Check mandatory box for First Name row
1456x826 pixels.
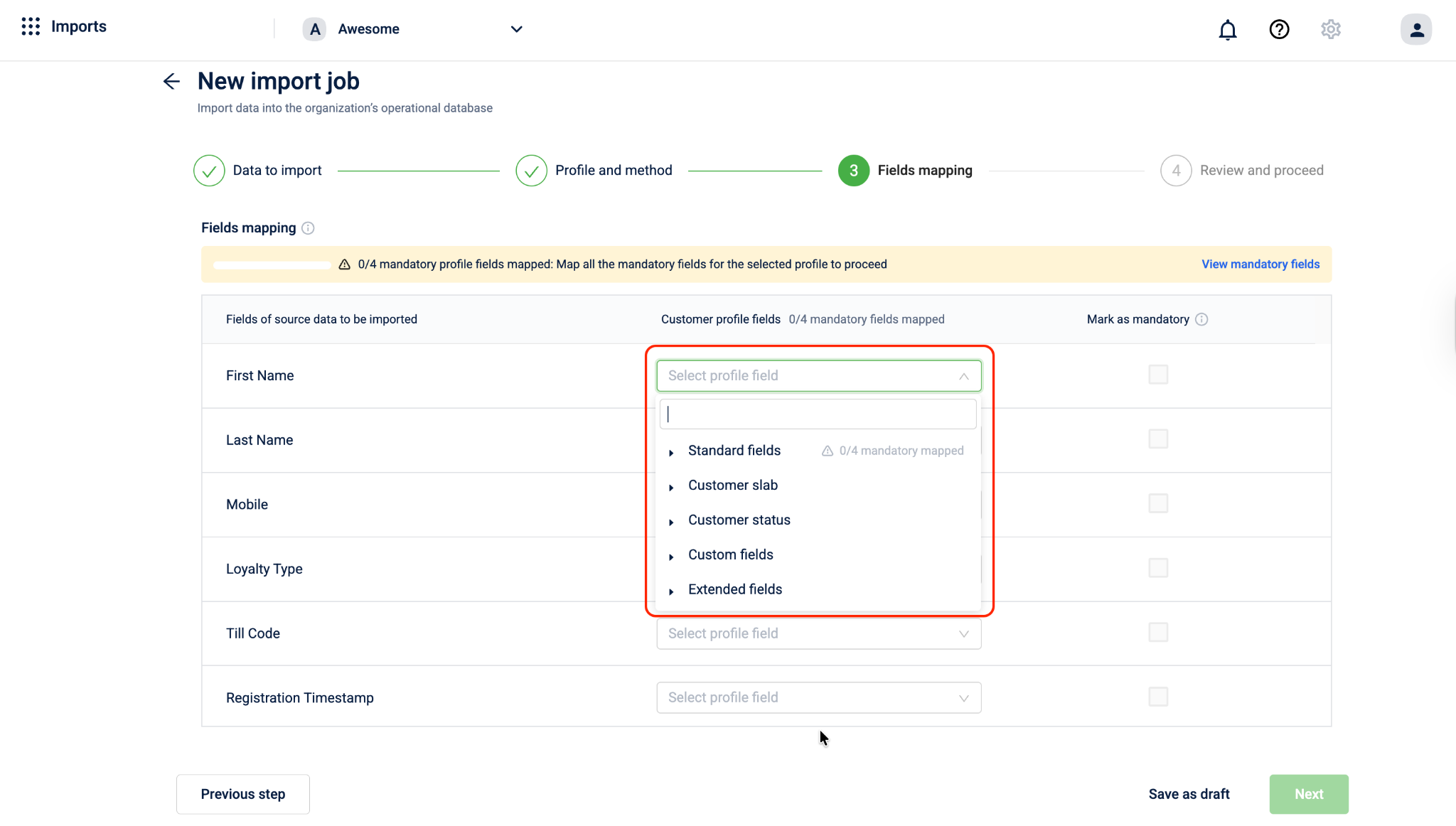pos(1158,375)
